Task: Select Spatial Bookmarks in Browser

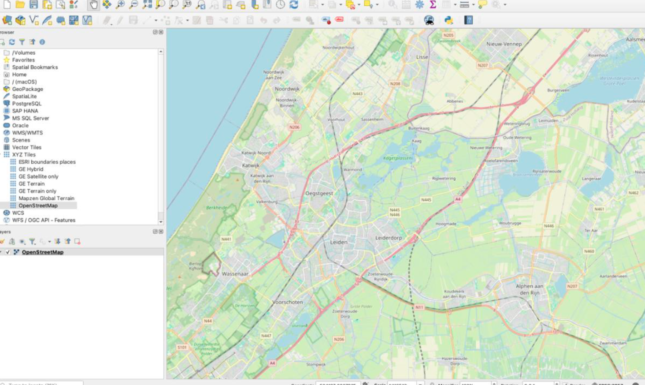Action: point(35,67)
